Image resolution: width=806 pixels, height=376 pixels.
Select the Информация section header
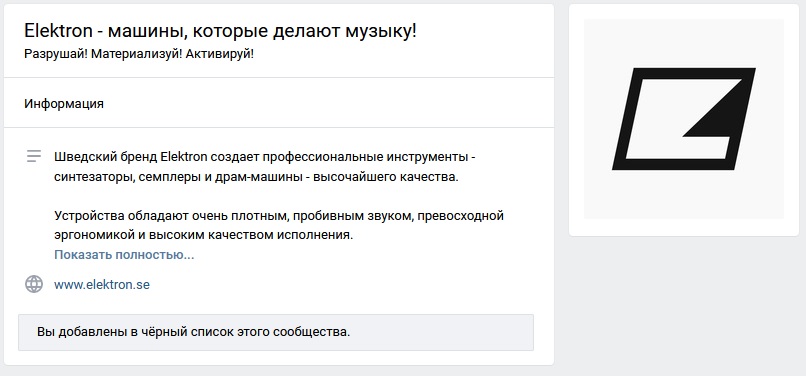(64, 103)
